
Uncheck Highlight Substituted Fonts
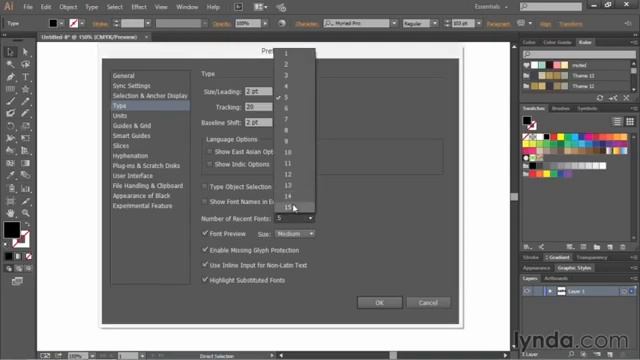point(205,280)
